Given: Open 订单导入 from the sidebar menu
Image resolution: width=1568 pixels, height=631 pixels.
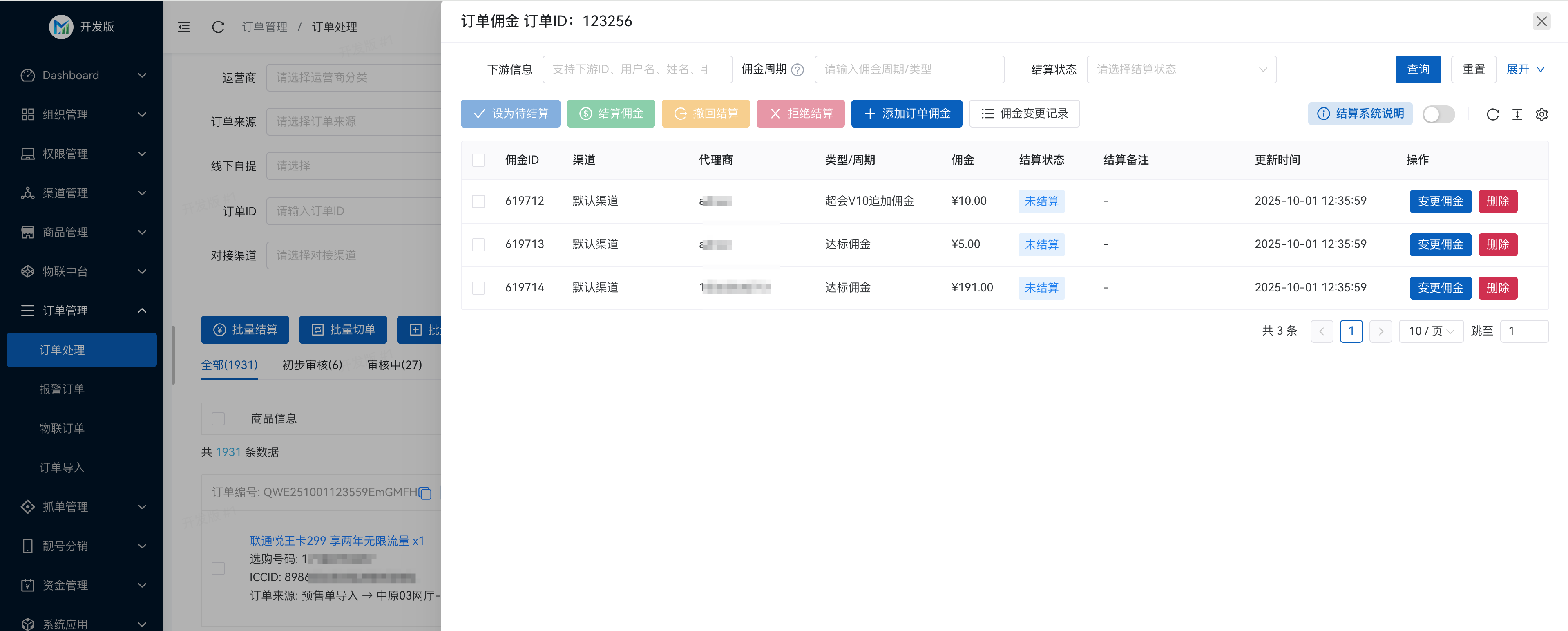Looking at the screenshot, I should (x=61, y=467).
